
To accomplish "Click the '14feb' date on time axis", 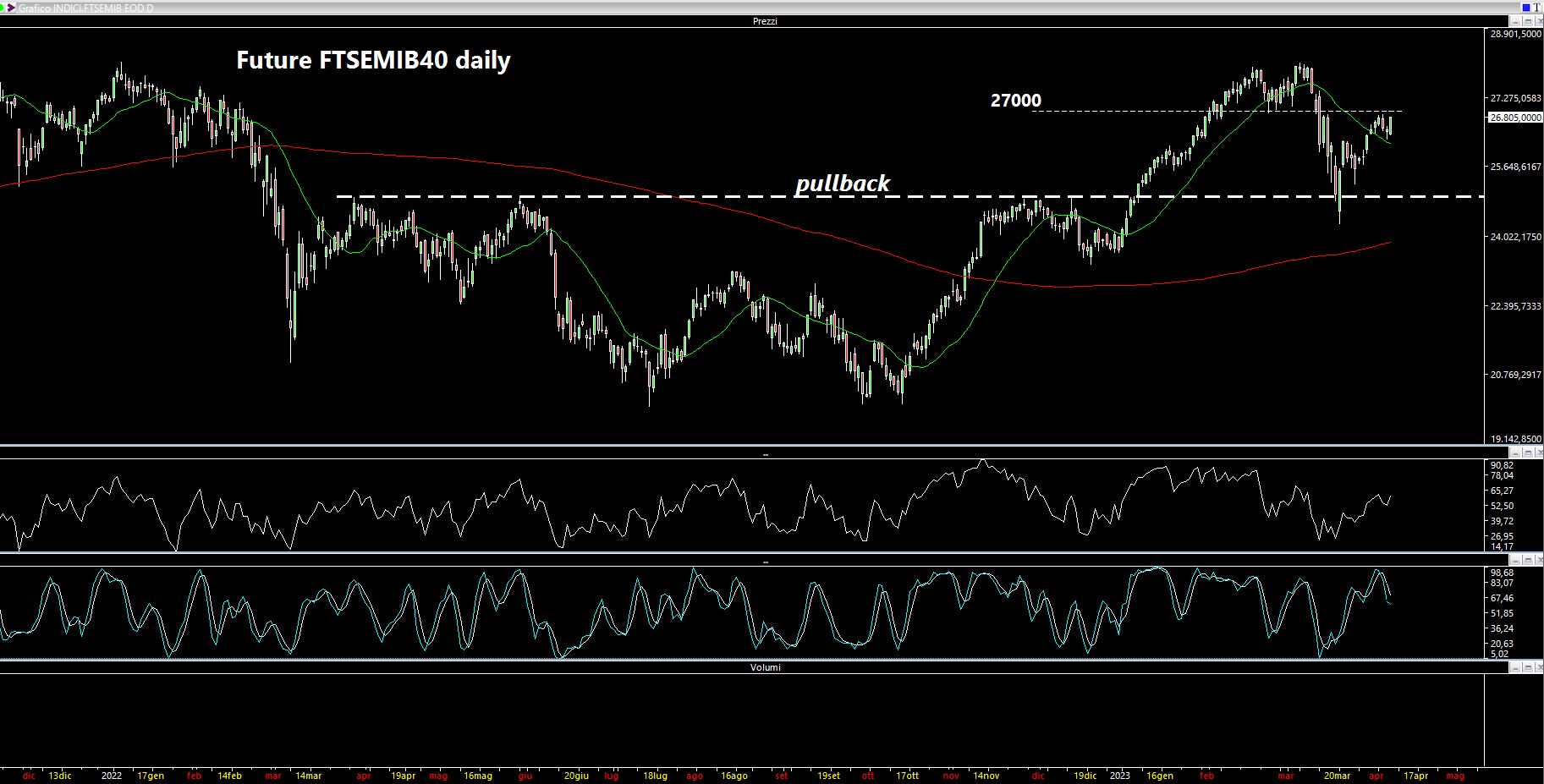I will (x=229, y=776).
